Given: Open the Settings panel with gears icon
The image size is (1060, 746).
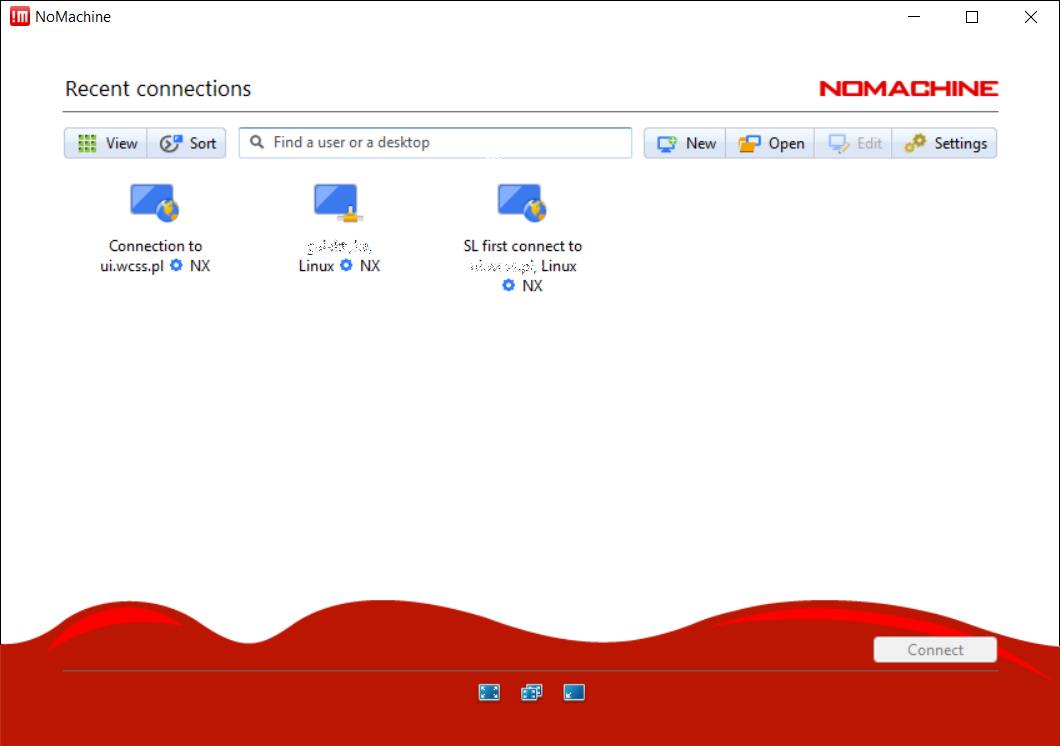Looking at the screenshot, I should point(945,143).
